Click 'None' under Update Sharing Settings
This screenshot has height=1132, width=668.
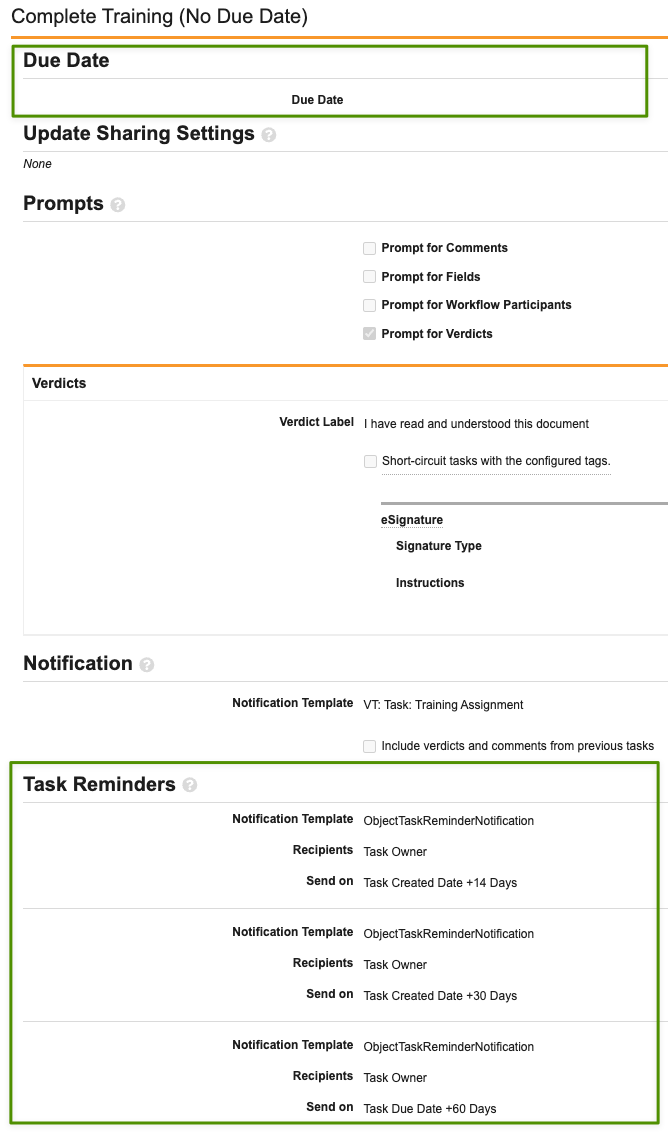(x=38, y=164)
